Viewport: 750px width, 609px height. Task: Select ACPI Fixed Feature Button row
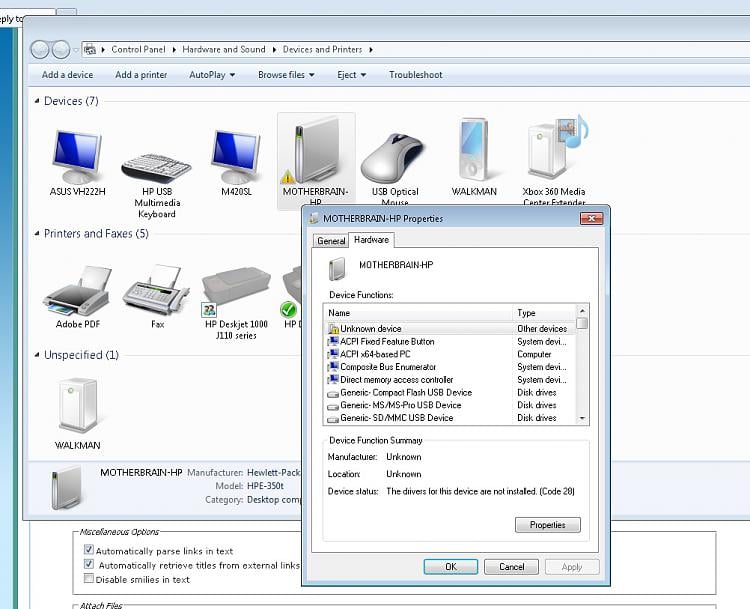pos(450,342)
